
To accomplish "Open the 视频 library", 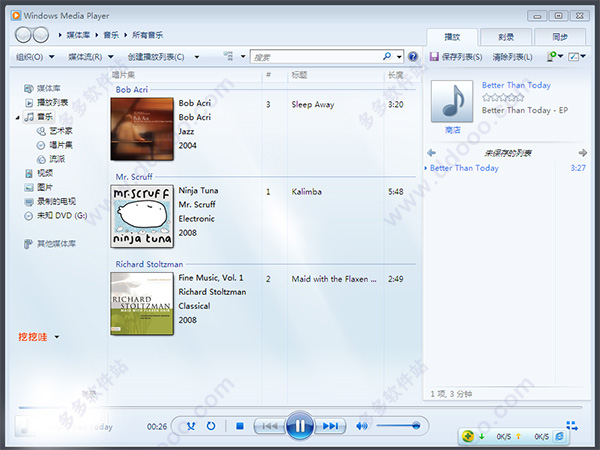I will click(x=39, y=173).
